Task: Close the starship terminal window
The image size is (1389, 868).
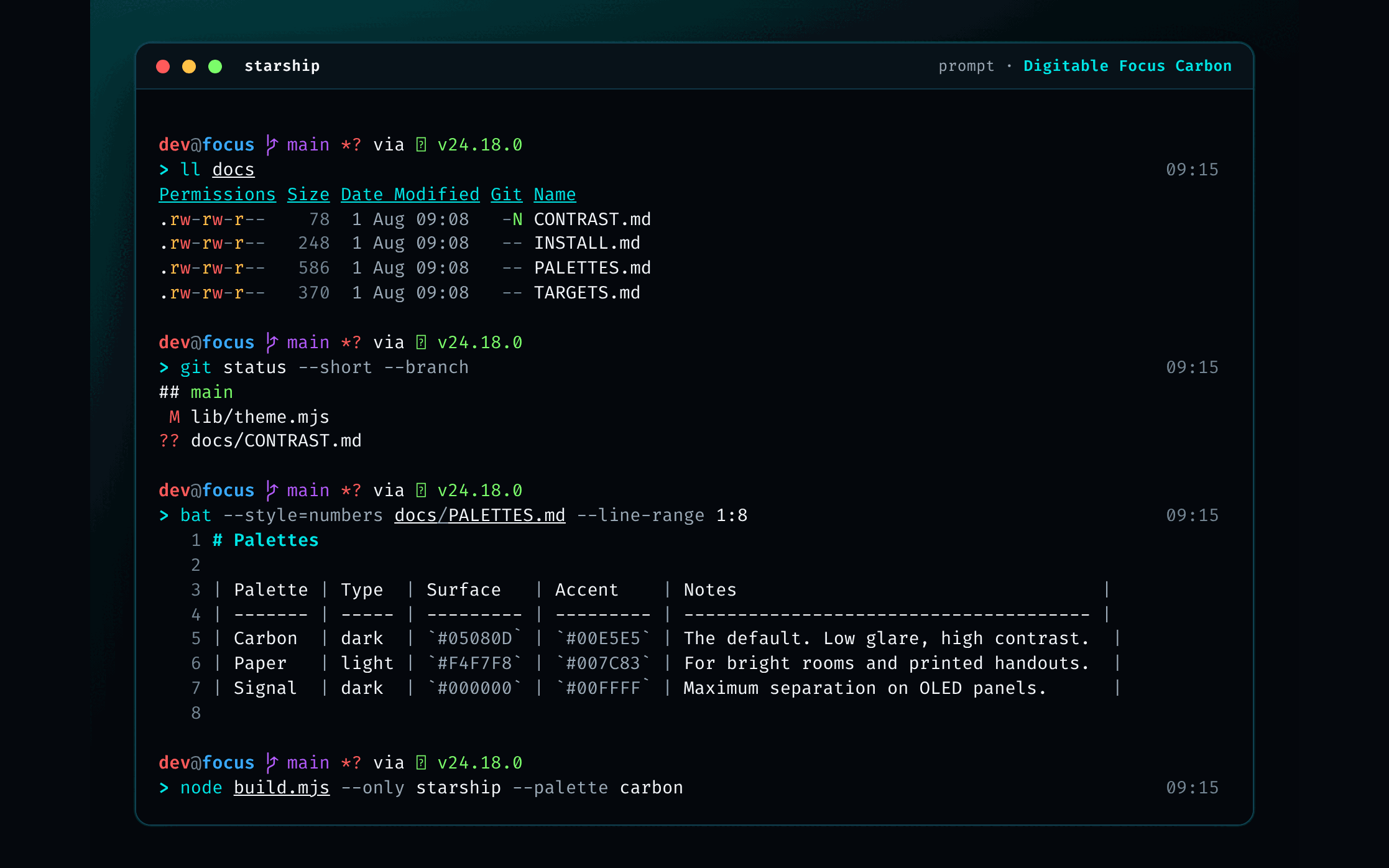Action: click(x=163, y=67)
